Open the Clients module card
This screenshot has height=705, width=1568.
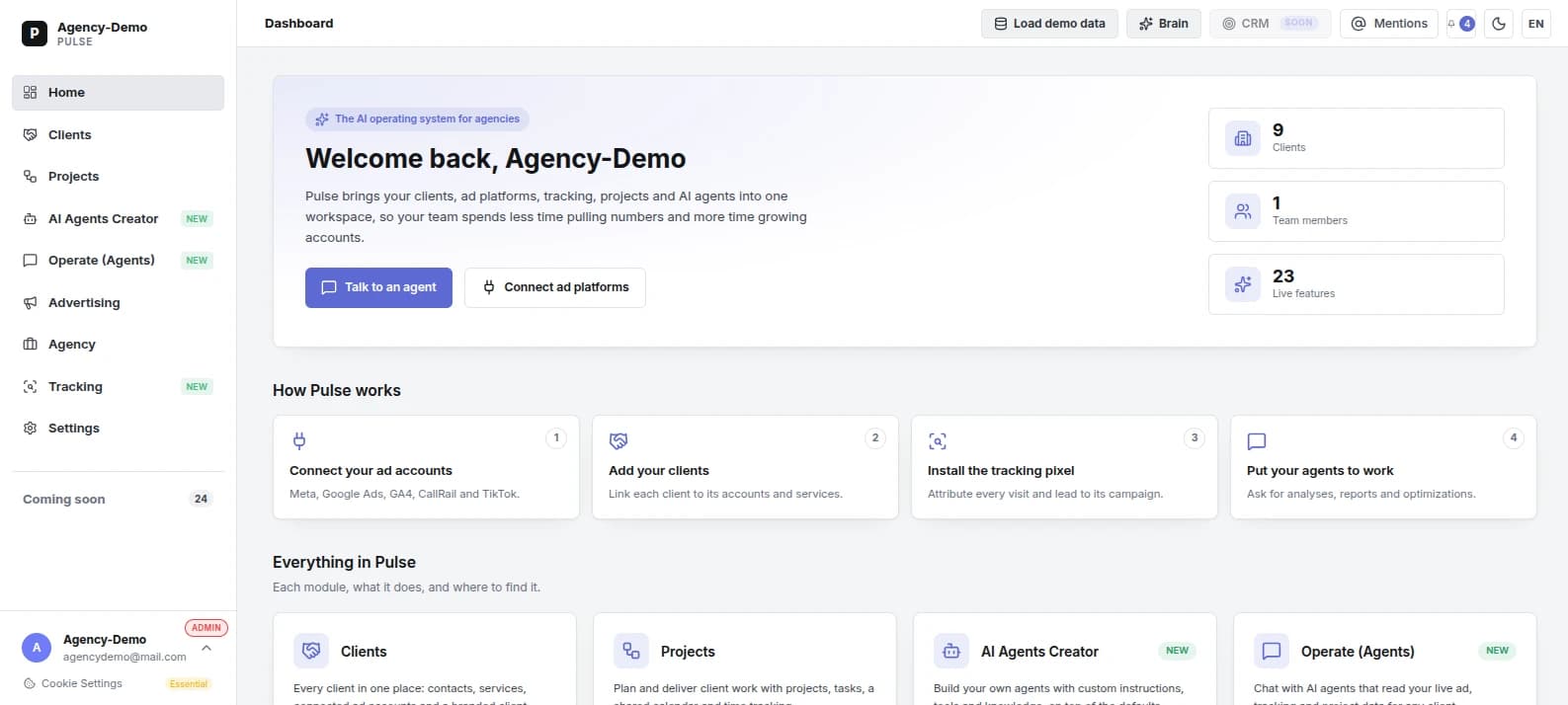(x=425, y=660)
